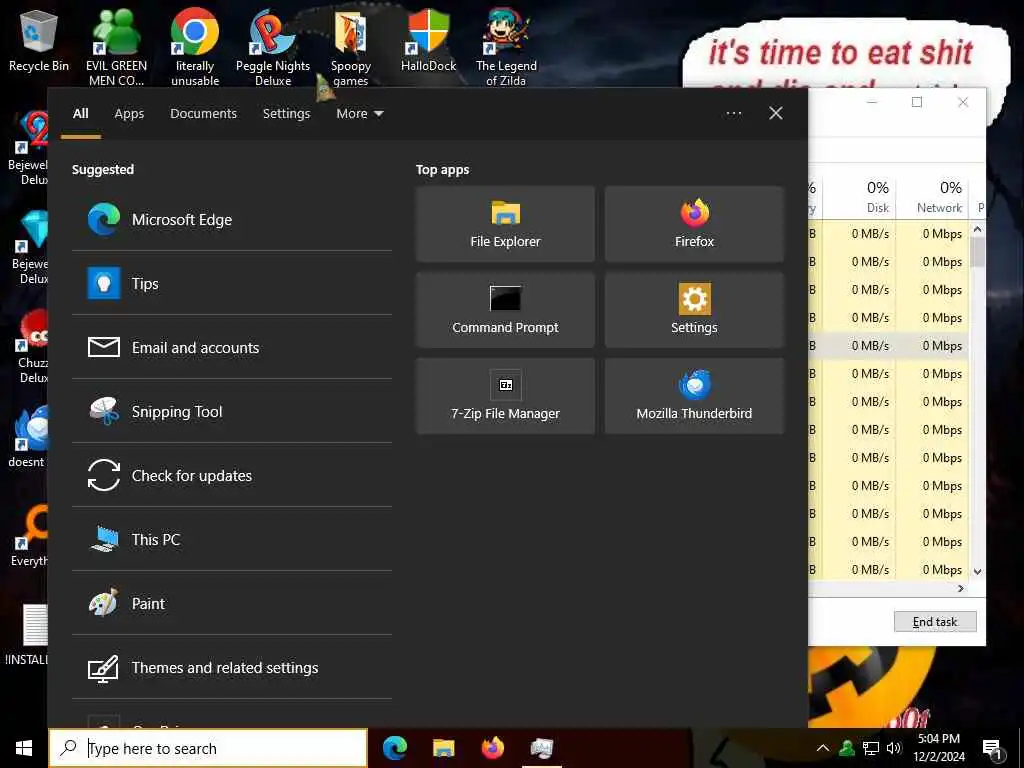
Task: Select EVIL GREEN MEN desktop shortcut
Action: pos(116,47)
